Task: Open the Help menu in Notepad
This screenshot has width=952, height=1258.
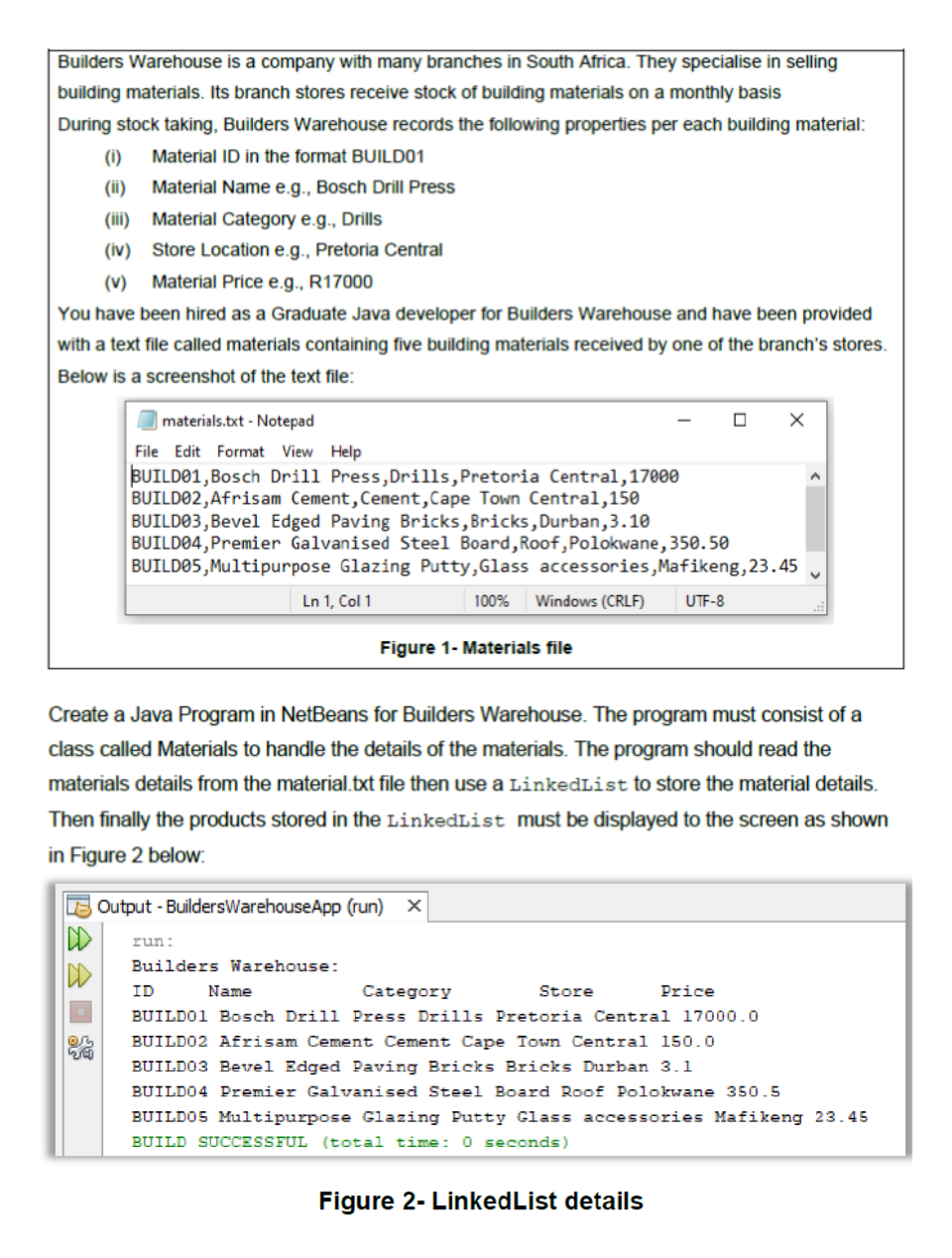Action: point(346,451)
